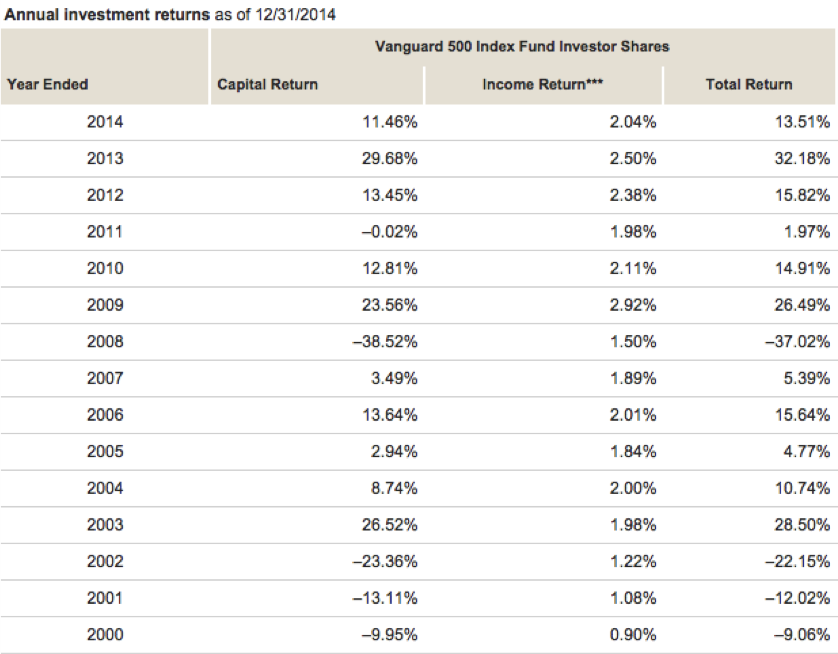838x654 pixels.
Task: Select the year 2008 cell
Action: [x=105, y=341]
